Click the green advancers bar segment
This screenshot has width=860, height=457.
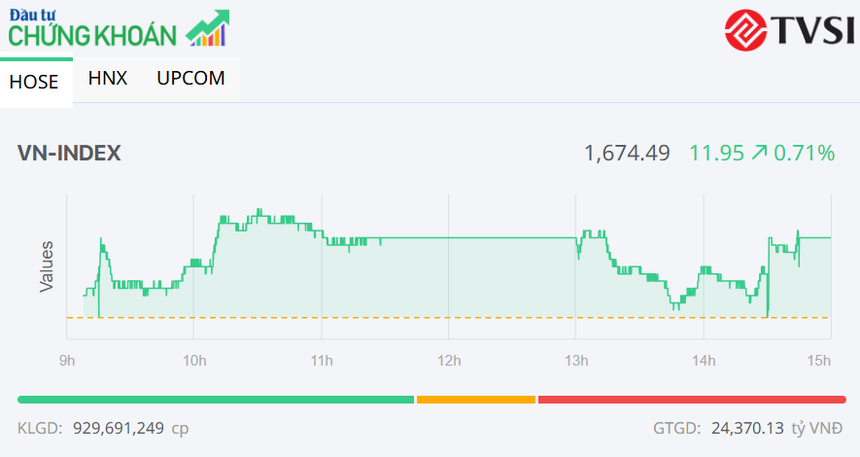tap(215, 399)
